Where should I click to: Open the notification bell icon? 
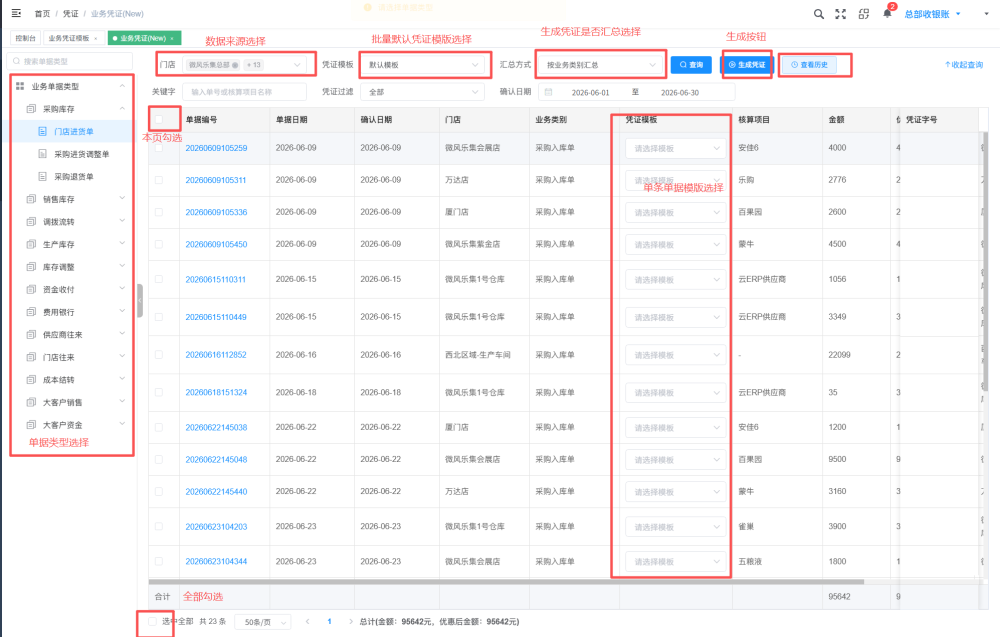point(887,13)
